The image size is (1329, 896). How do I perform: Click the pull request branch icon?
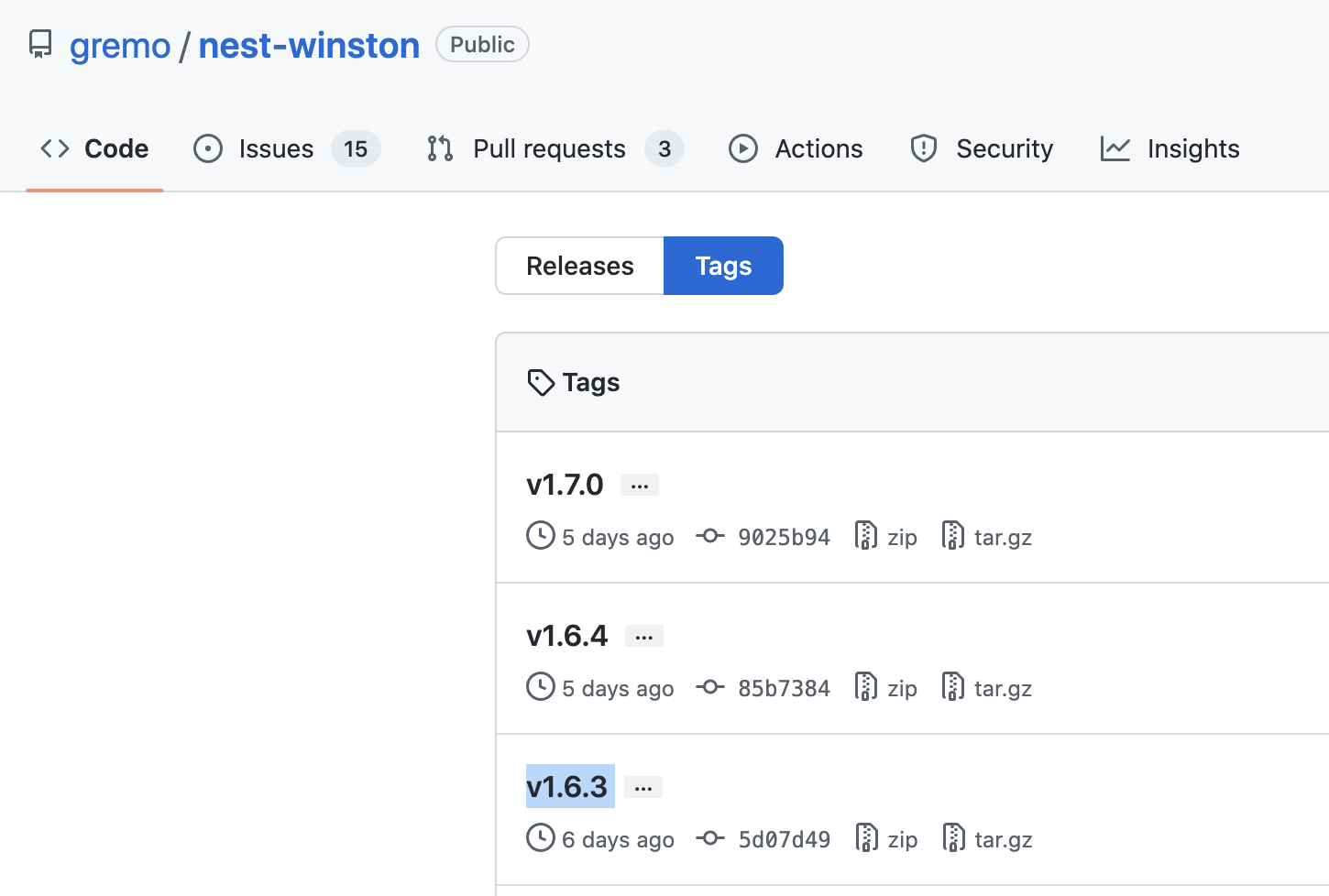tap(440, 148)
